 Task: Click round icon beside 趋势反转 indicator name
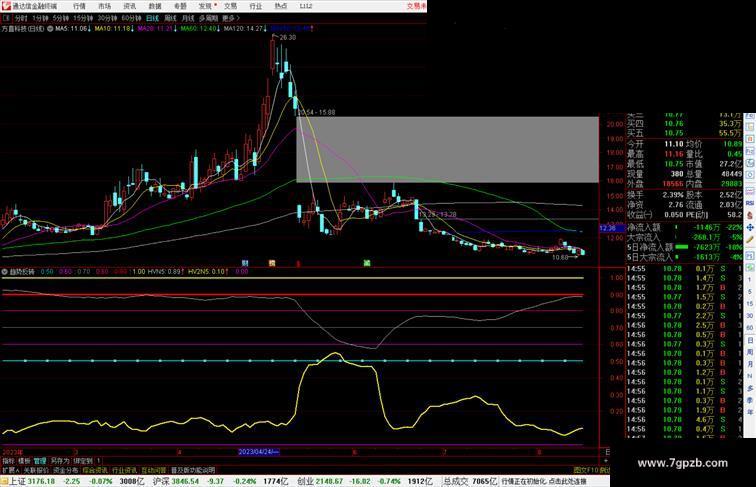coord(5,272)
